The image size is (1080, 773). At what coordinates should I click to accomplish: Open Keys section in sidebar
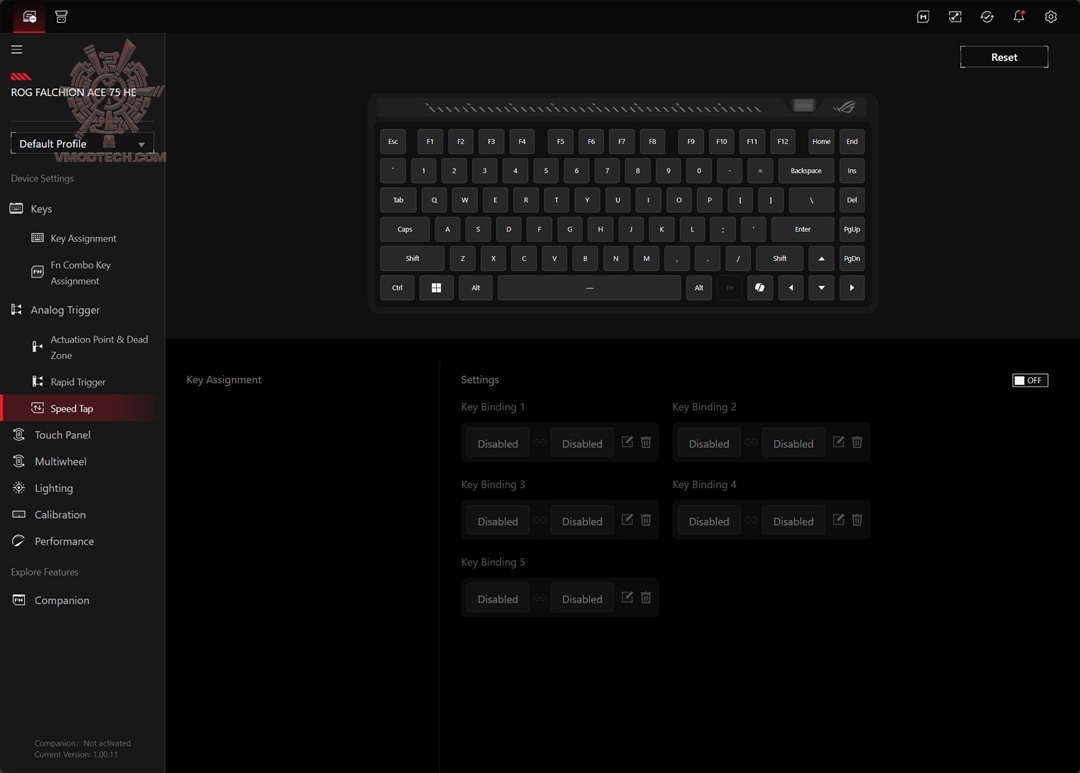(41, 209)
